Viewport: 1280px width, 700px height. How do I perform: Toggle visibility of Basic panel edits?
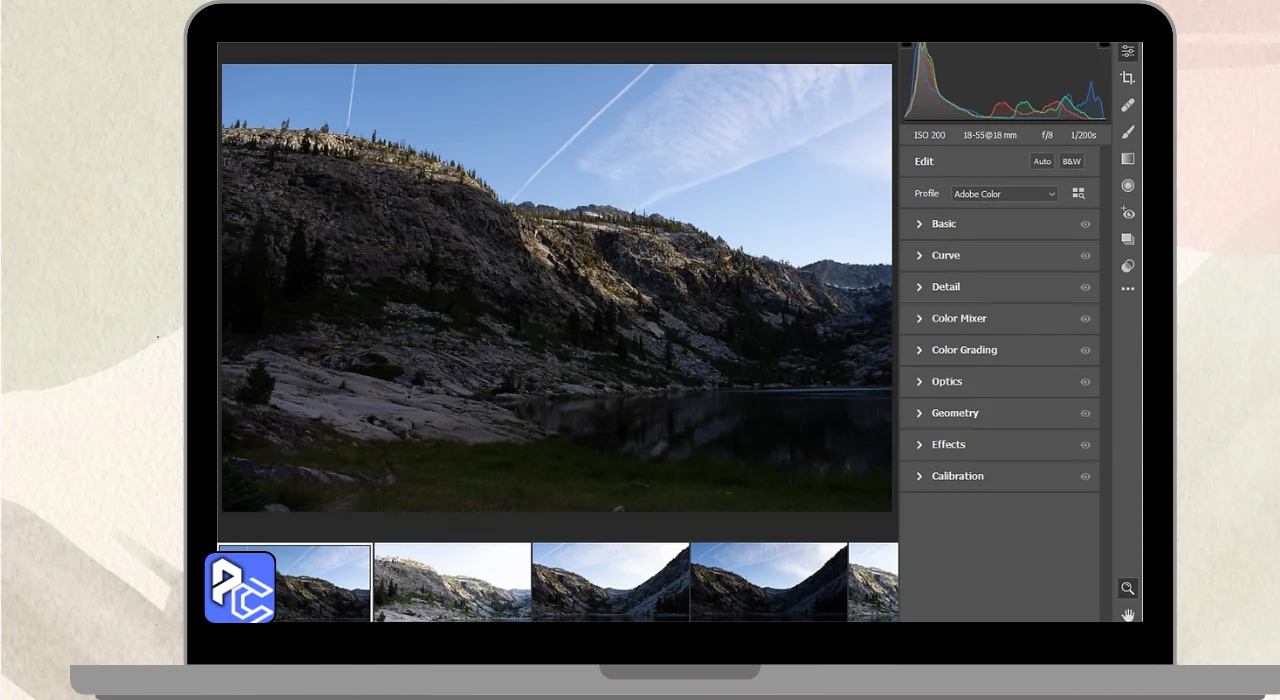coord(1085,225)
